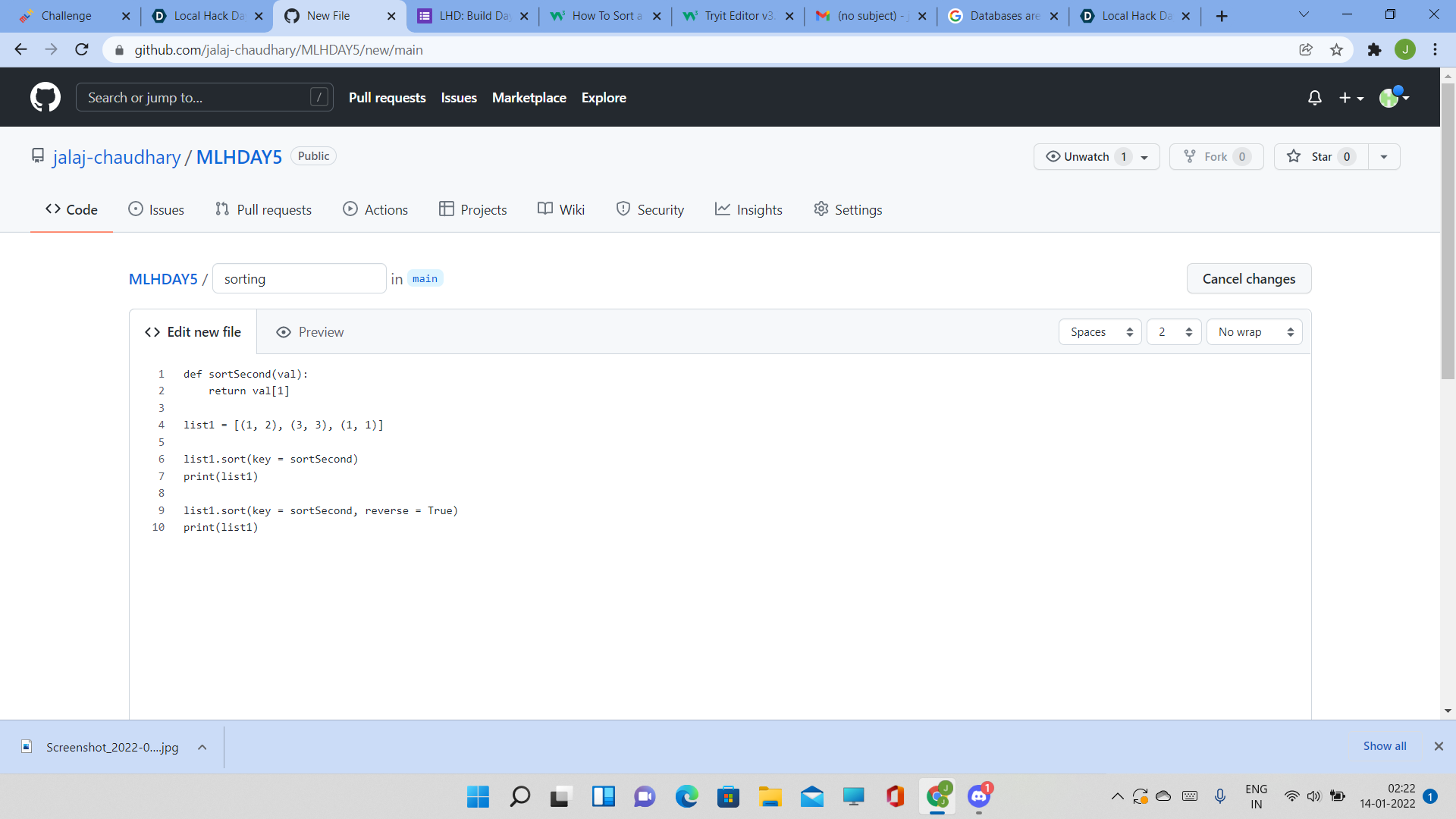Click the Star repository button
The height and width of the screenshot is (819, 1456).
coord(1320,157)
